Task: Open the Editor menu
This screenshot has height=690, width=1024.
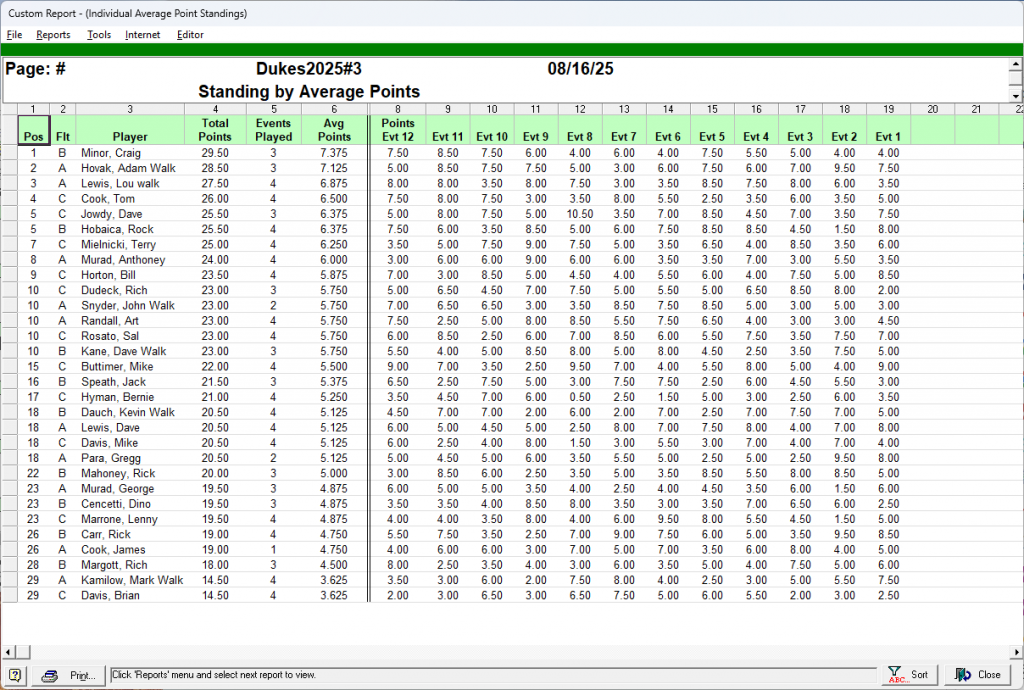Action: coord(190,35)
